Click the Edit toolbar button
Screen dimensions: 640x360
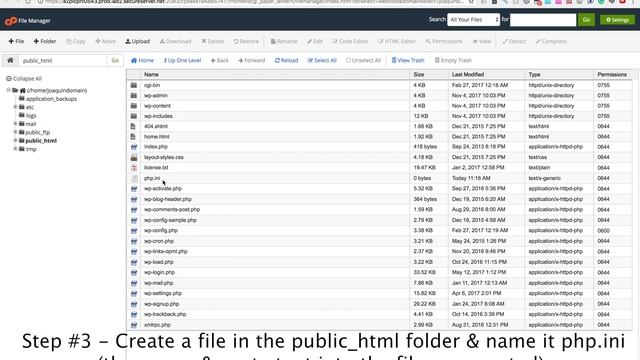coord(315,41)
